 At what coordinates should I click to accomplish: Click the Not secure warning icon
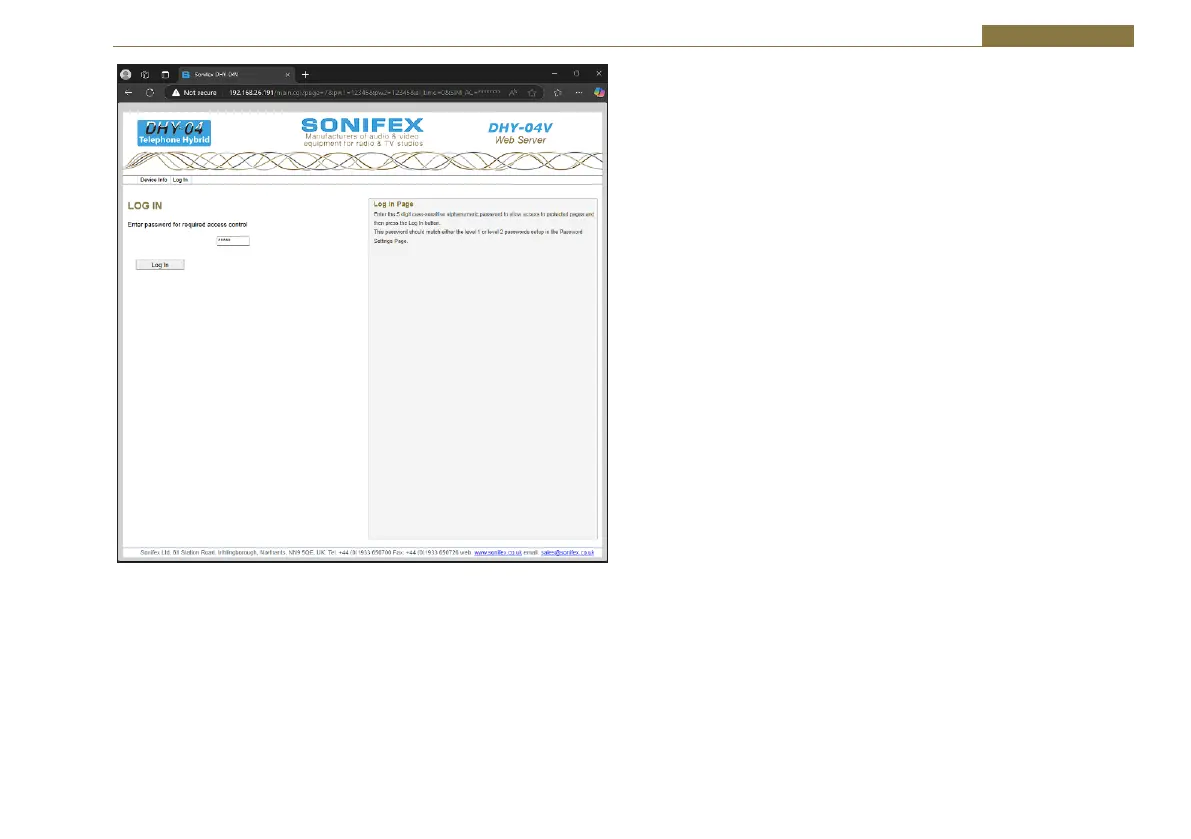[176, 92]
